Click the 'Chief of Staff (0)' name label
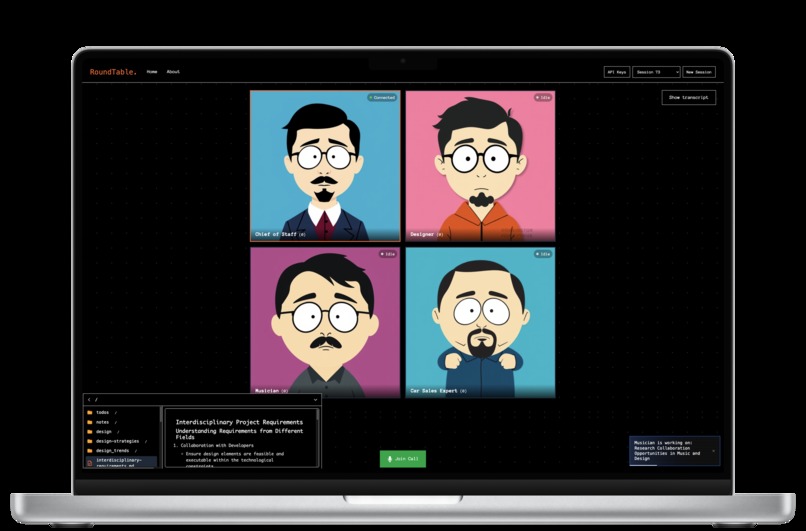This screenshot has height=531, width=806. click(280, 234)
